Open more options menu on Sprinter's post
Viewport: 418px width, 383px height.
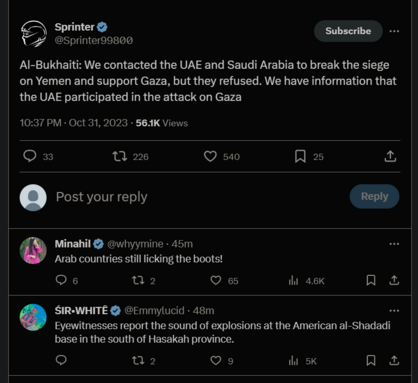click(x=394, y=31)
